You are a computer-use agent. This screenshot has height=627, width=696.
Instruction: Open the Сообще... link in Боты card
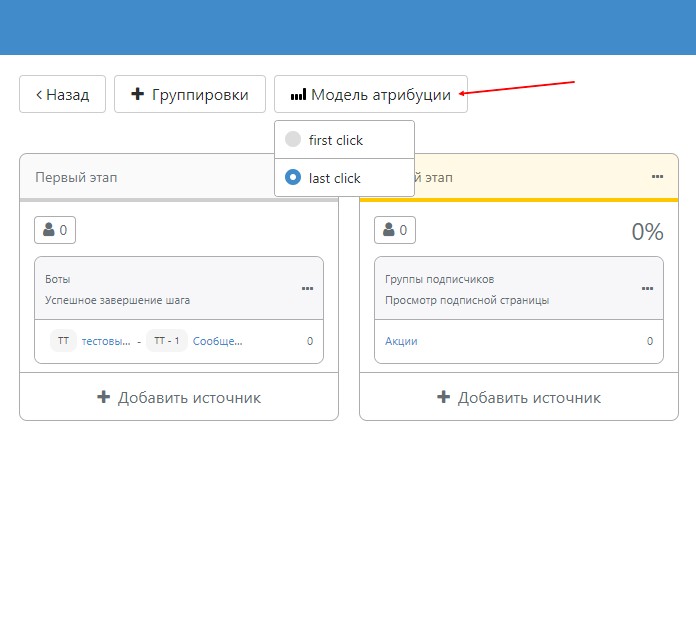tap(217, 341)
